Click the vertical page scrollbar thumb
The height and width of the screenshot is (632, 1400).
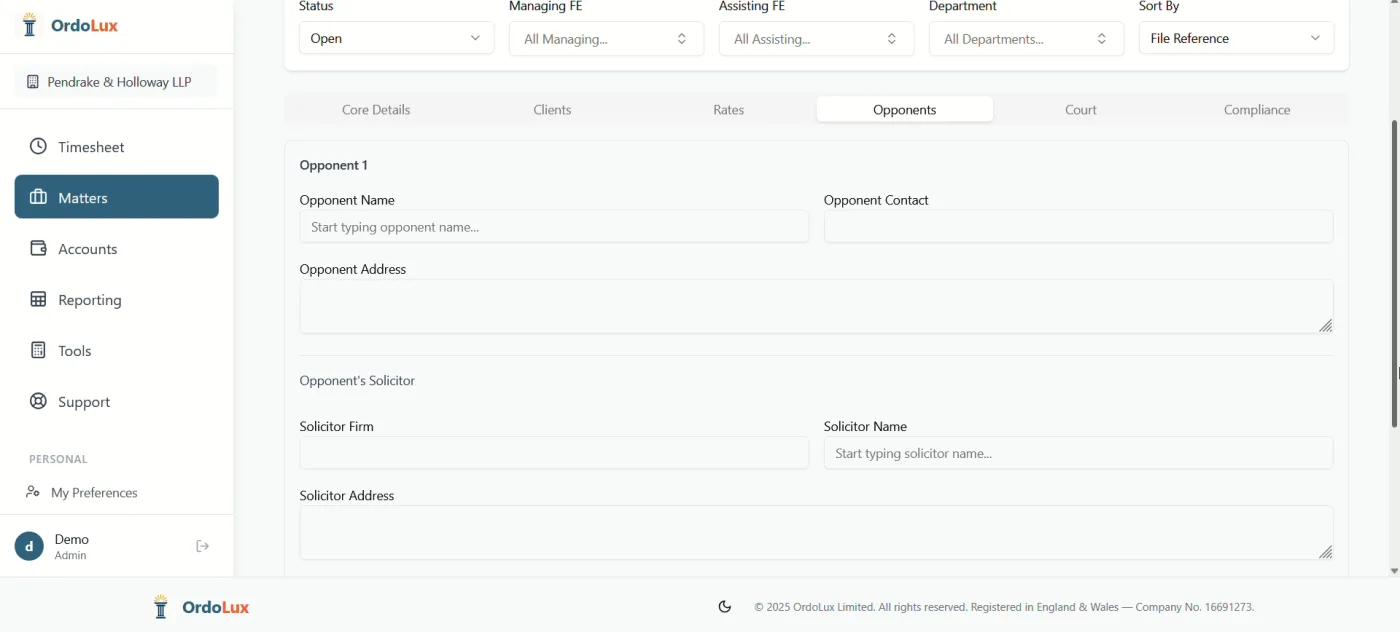click(1394, 273)
